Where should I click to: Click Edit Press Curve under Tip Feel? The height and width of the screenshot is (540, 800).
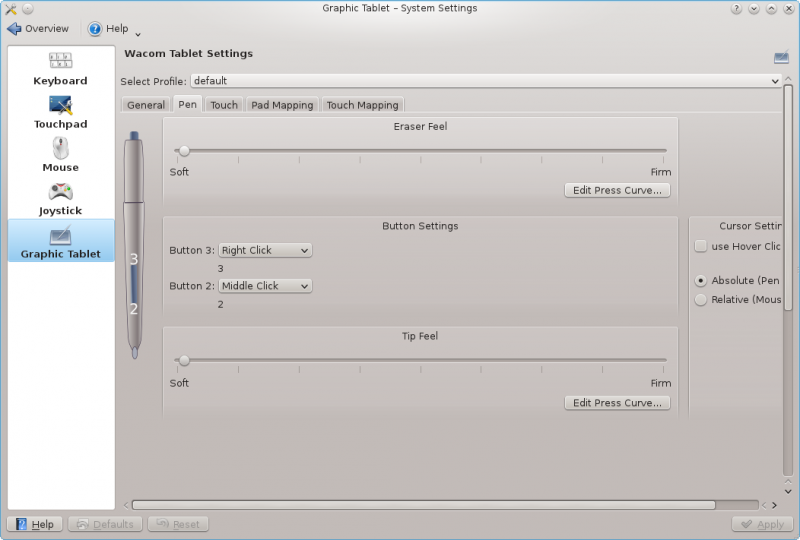pos(617,403)
